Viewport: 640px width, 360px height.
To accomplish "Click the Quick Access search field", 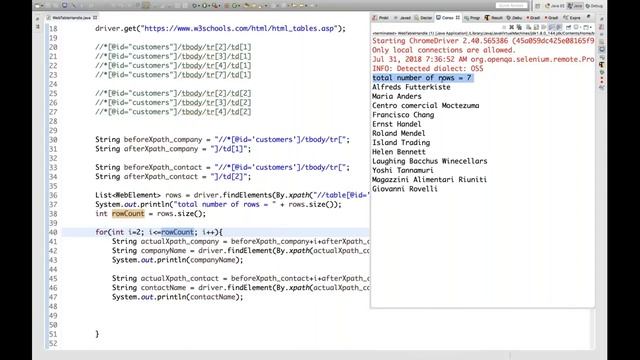I will point(511,6).
